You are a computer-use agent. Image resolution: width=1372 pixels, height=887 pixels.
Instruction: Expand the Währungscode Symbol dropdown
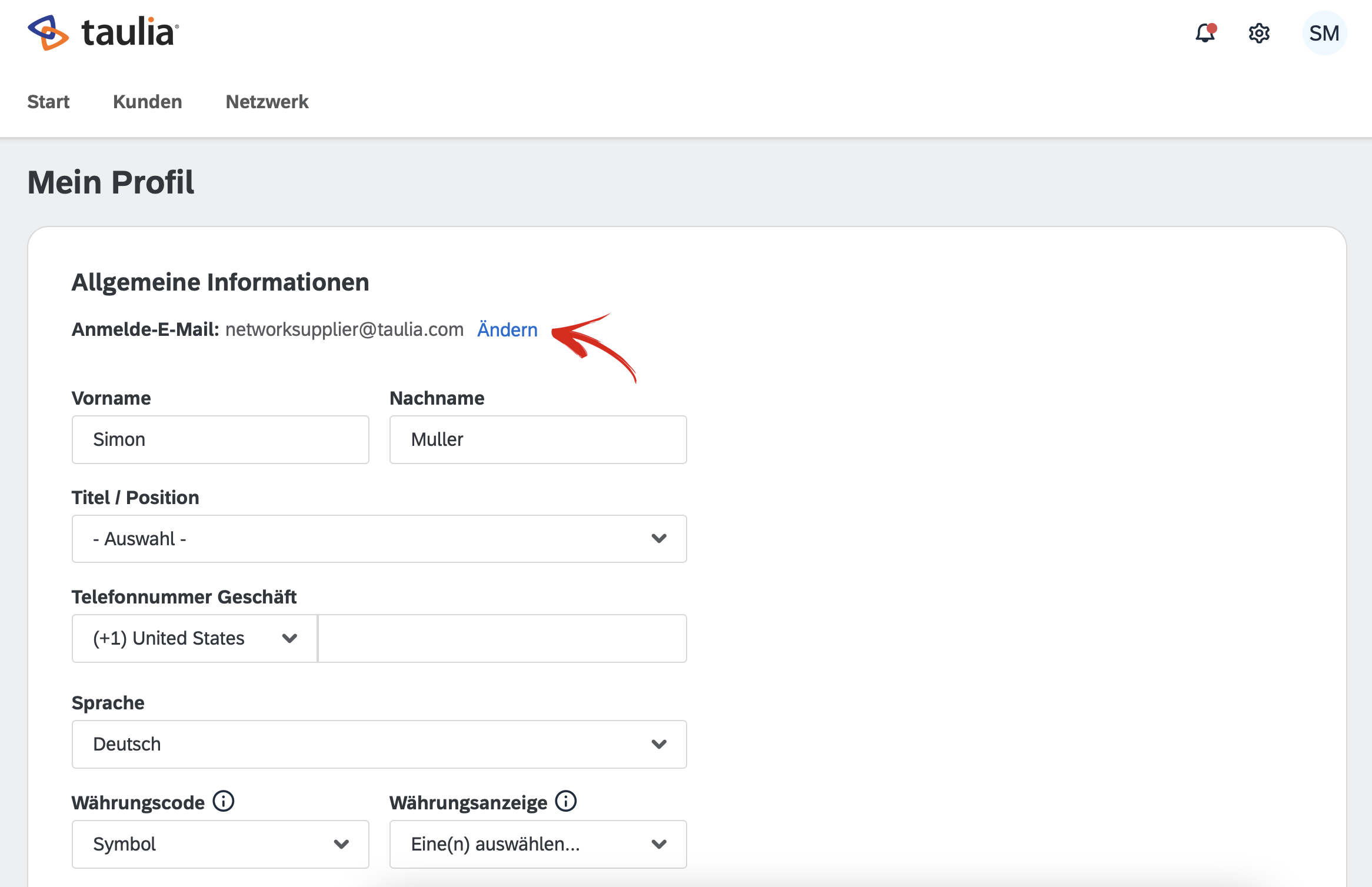[220, 844]
